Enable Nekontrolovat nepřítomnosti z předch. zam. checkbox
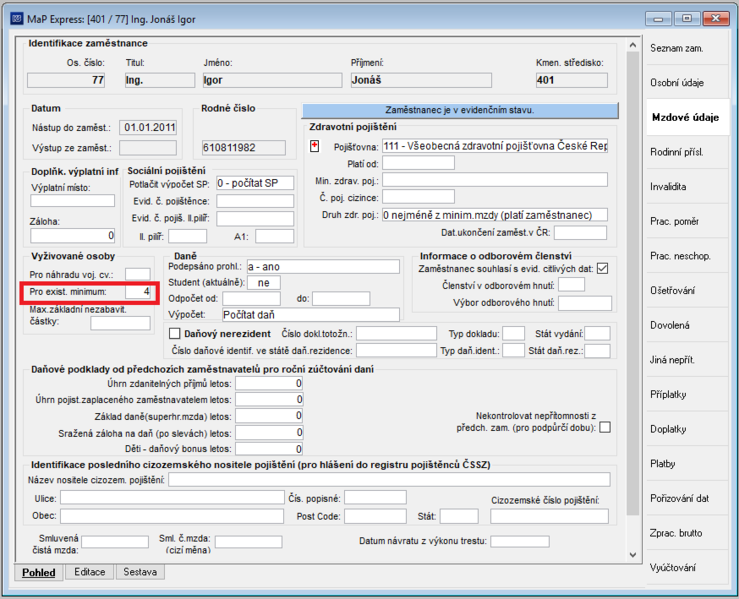 tap(605, 427)
